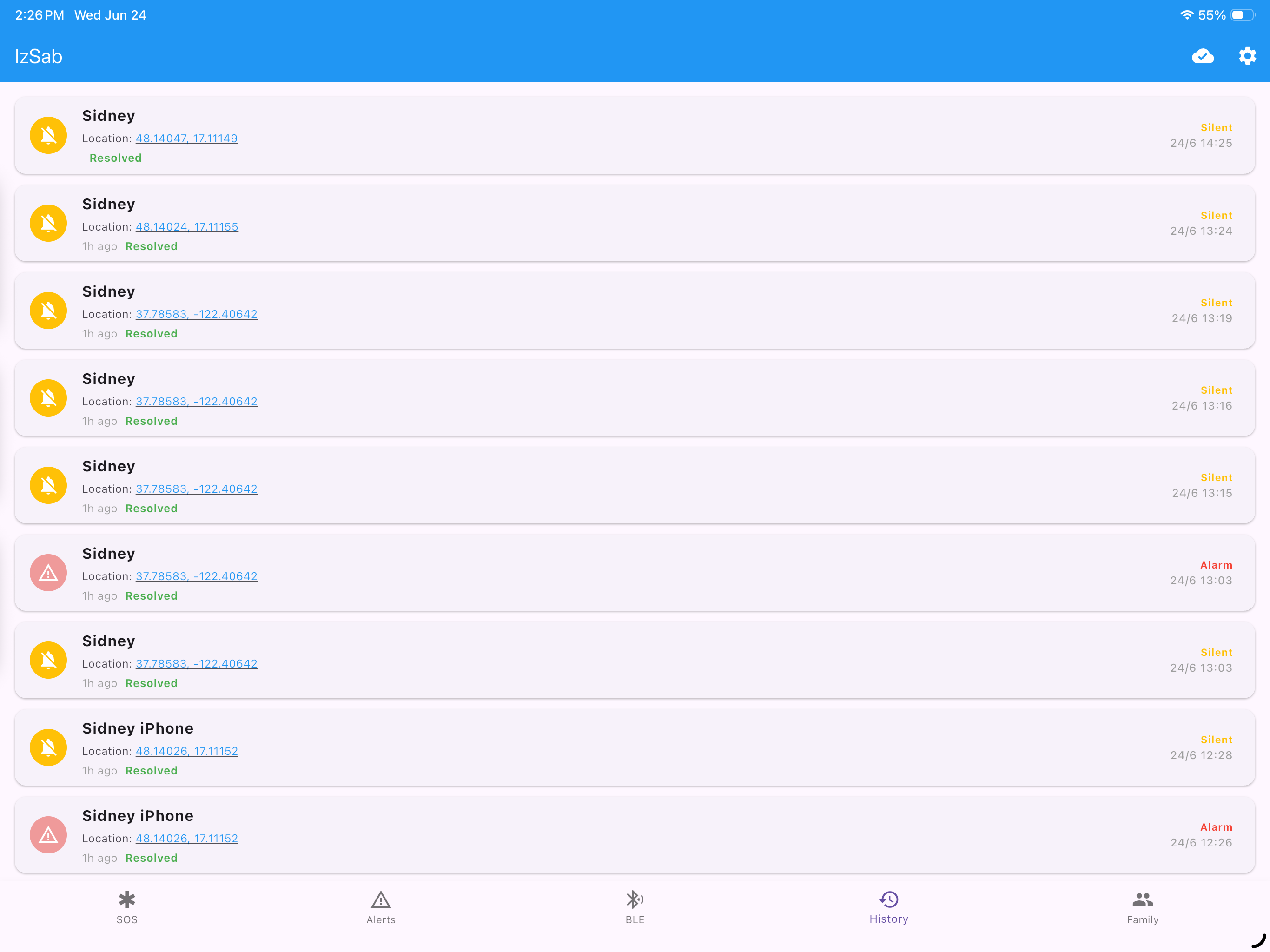
Task: Click Alarm label of 12:26 entry
Action: click(x=1216, y=827)
